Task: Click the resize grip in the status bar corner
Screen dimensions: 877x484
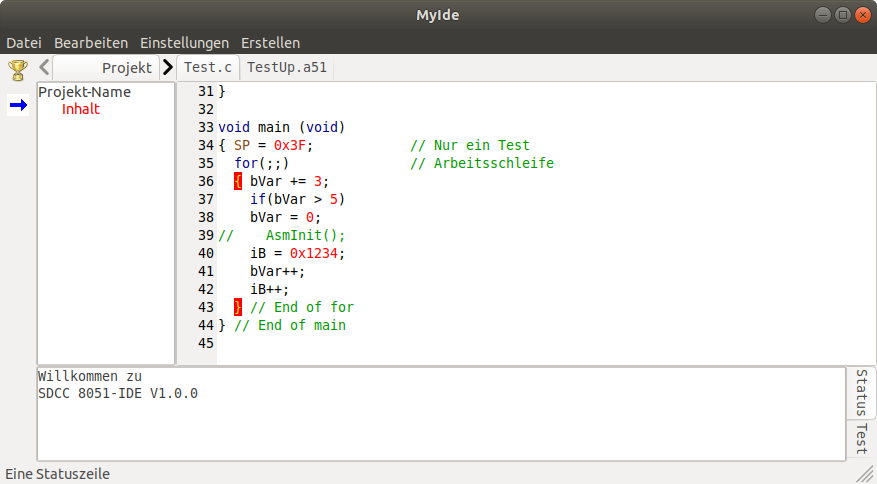Action: 865,473
